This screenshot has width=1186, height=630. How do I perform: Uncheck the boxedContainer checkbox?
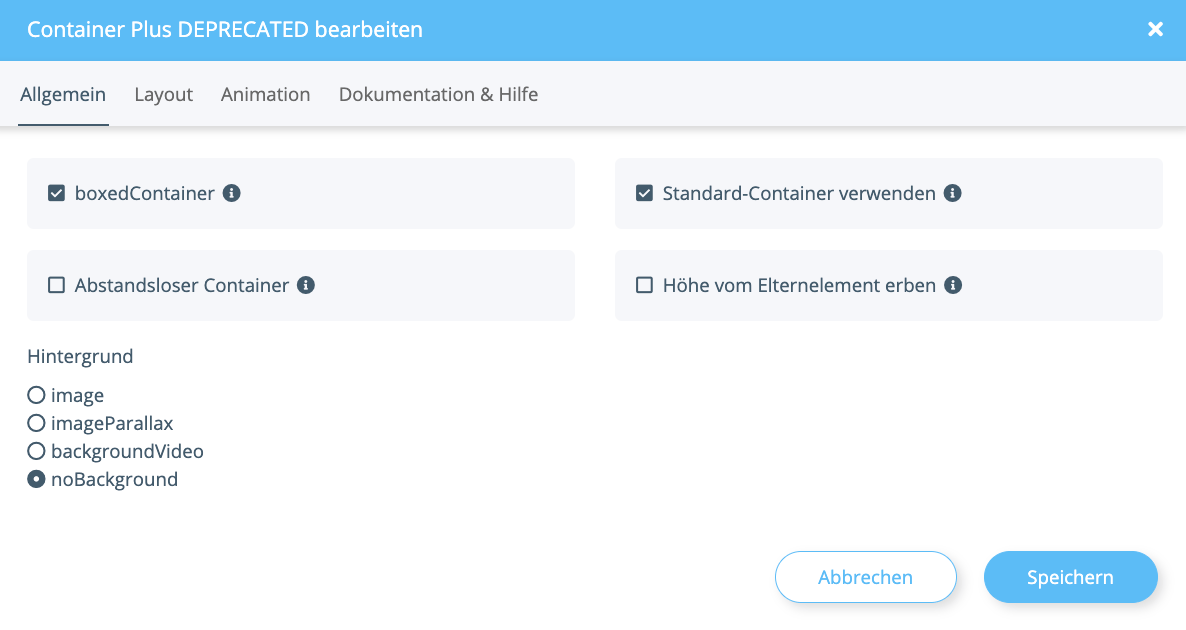[56, 194]
